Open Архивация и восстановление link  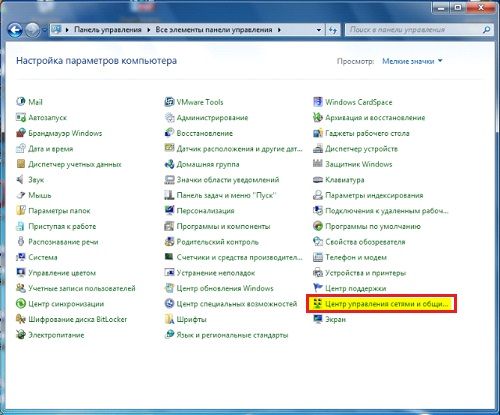click(x=375, y=118)
